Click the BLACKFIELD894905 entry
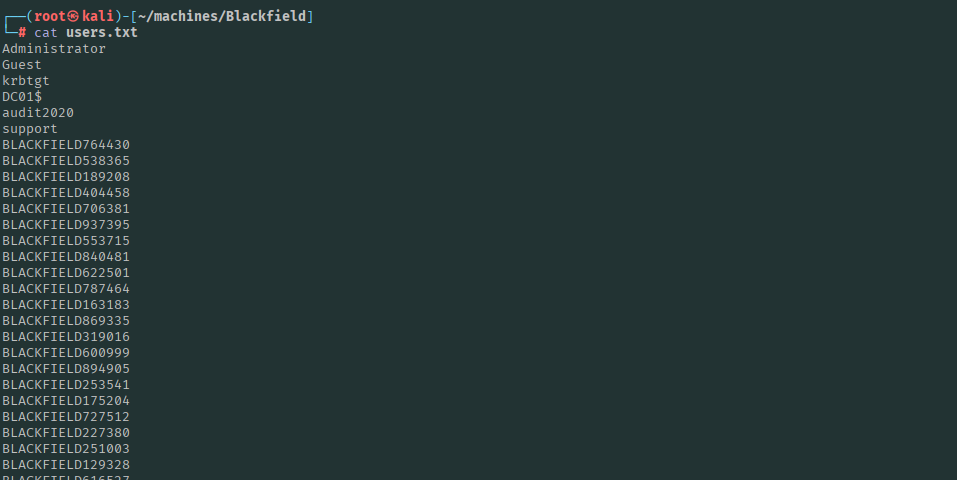Image resolution: width=957 pixels, height=480 pixels. click(x=66, y=369)
